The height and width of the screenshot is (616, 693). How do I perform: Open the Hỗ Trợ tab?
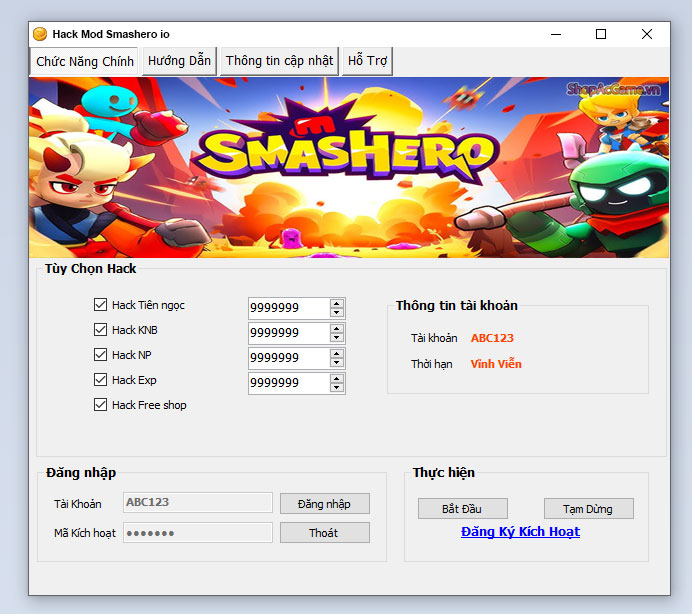pyautogui.click(x=367, y=61)
